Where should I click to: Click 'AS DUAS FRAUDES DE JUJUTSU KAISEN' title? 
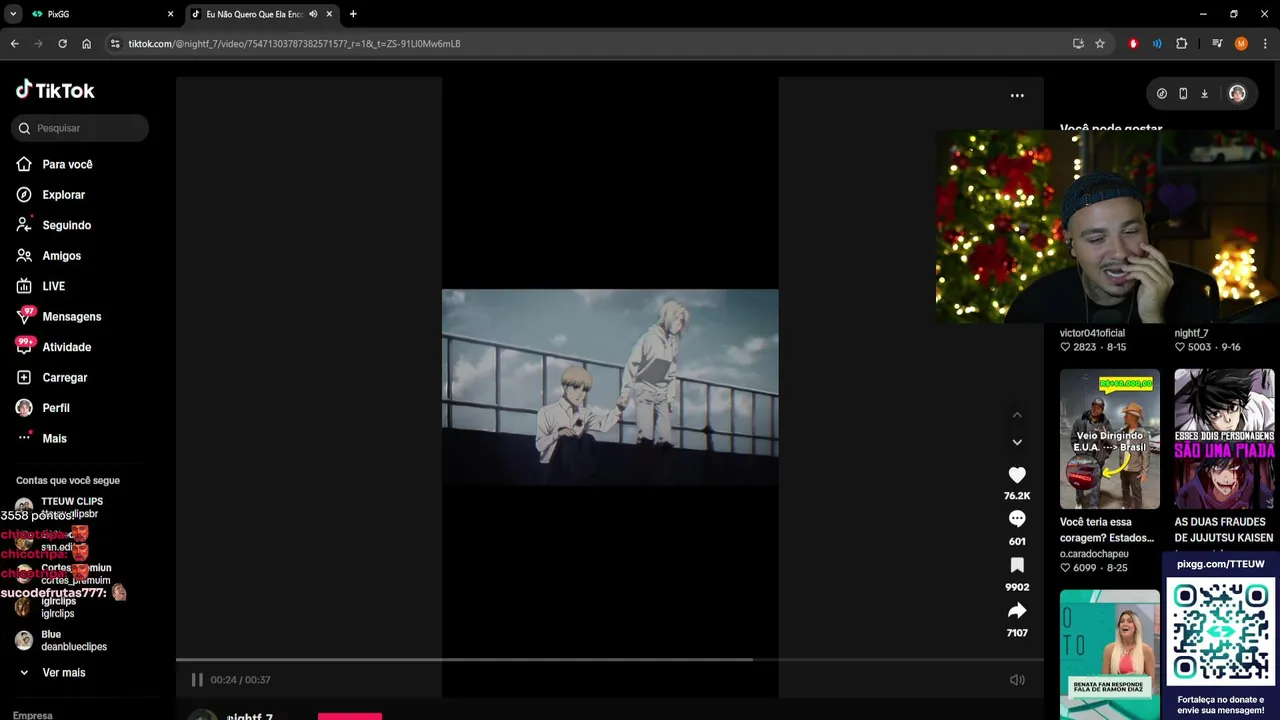(1224, 530)
